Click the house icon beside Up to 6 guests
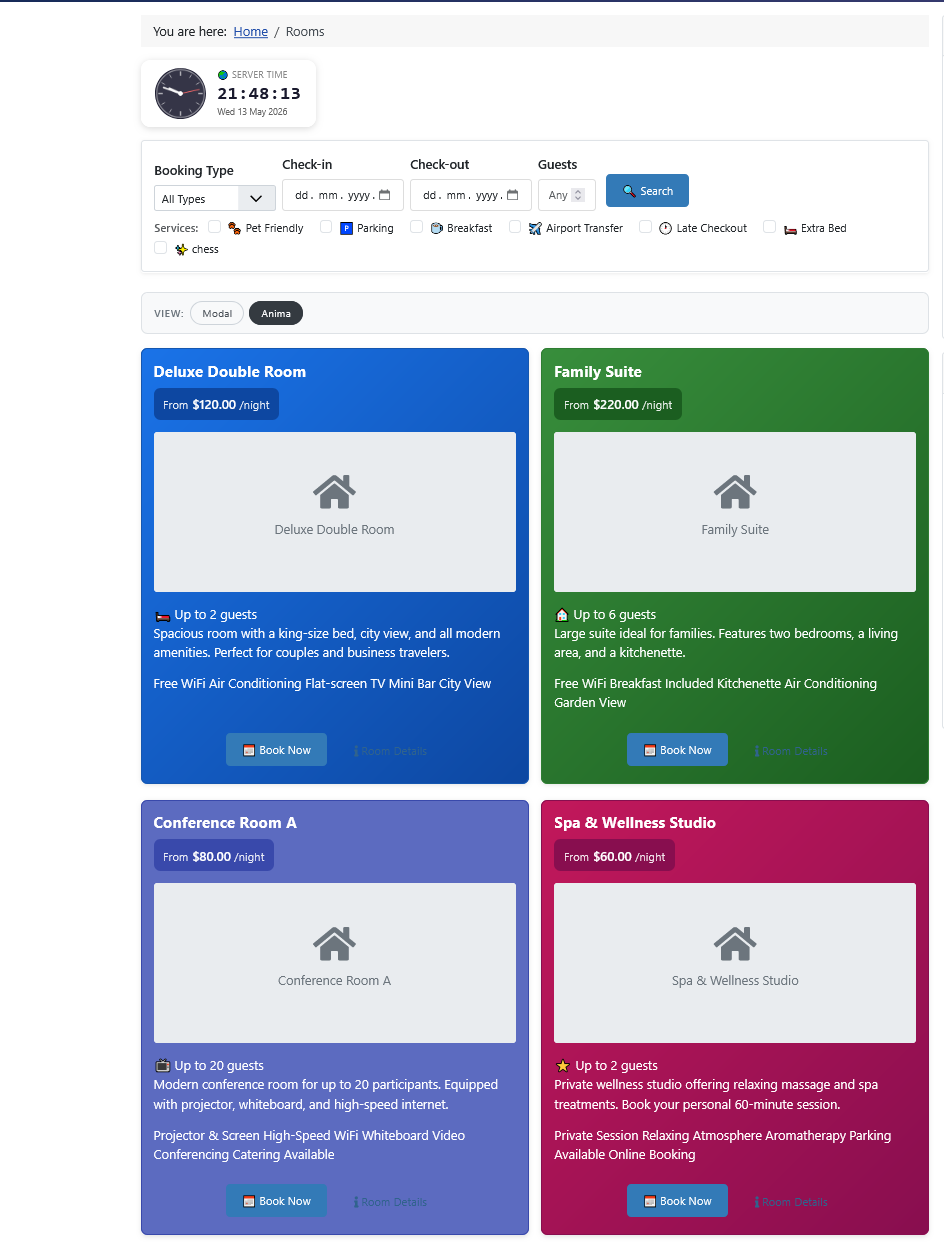944x1243 pixels. (562, 615)
